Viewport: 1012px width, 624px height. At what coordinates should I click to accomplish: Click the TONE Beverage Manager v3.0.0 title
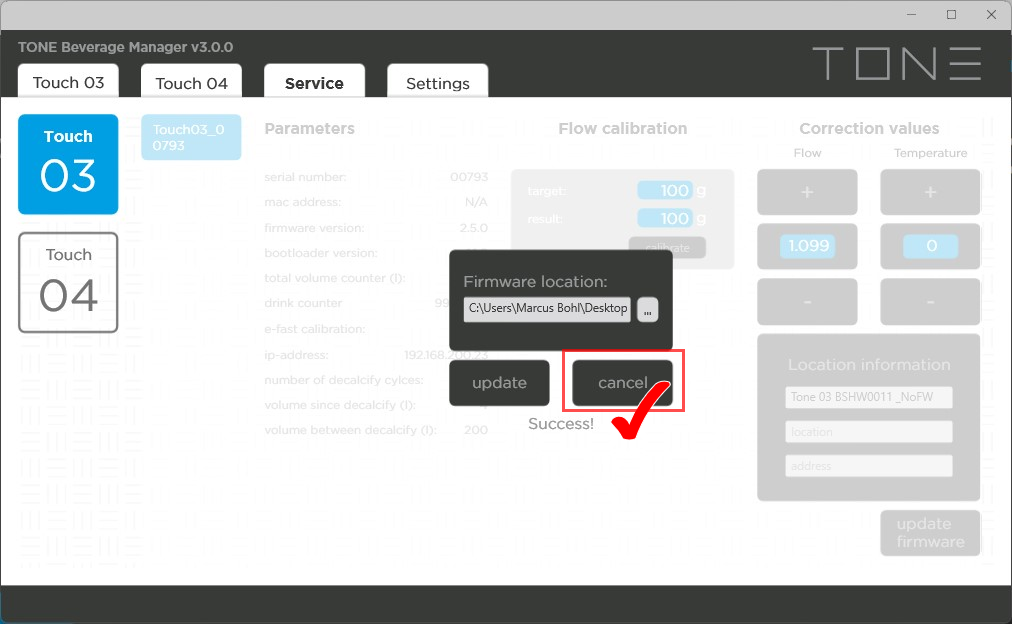coord(126,47)
